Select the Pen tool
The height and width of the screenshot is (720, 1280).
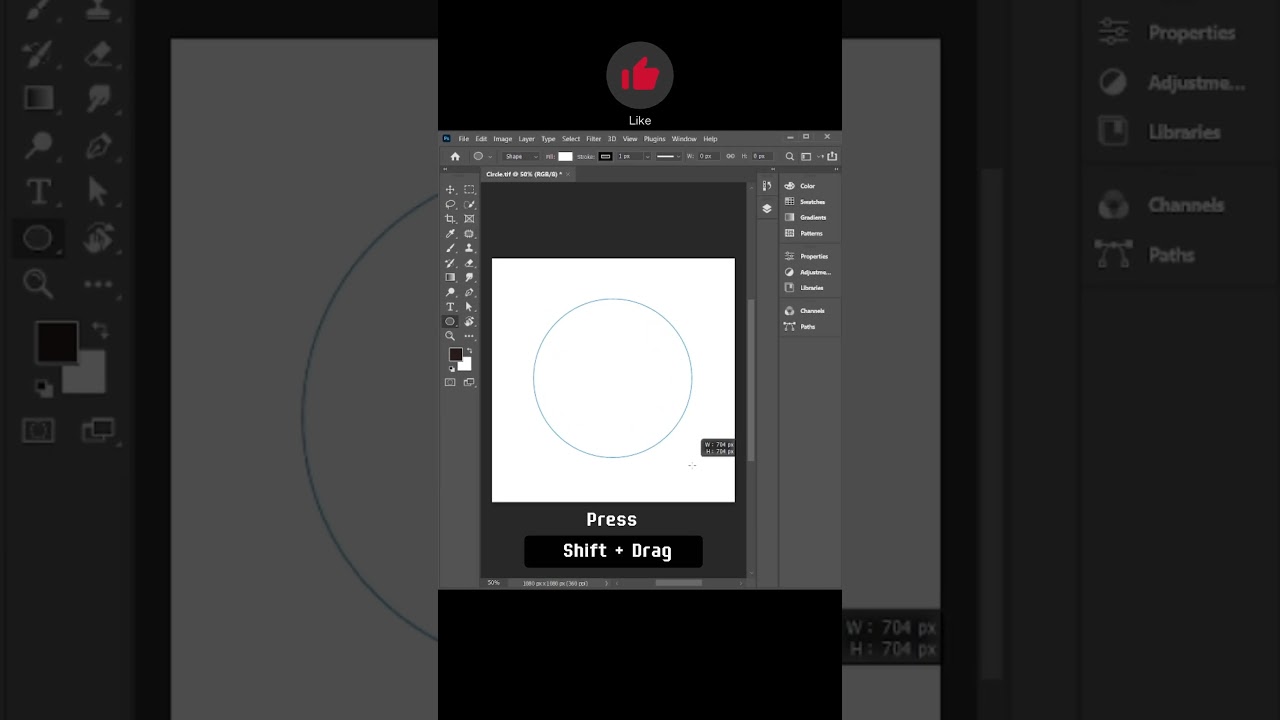point(469,292)
